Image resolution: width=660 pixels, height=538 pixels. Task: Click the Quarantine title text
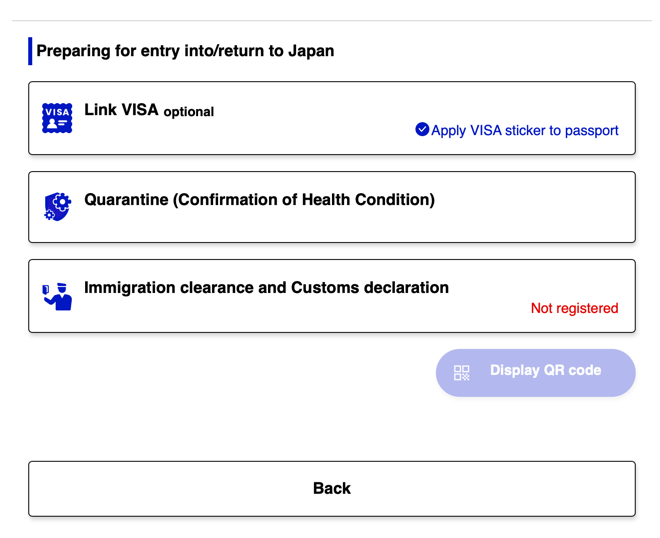pos(259,199)
